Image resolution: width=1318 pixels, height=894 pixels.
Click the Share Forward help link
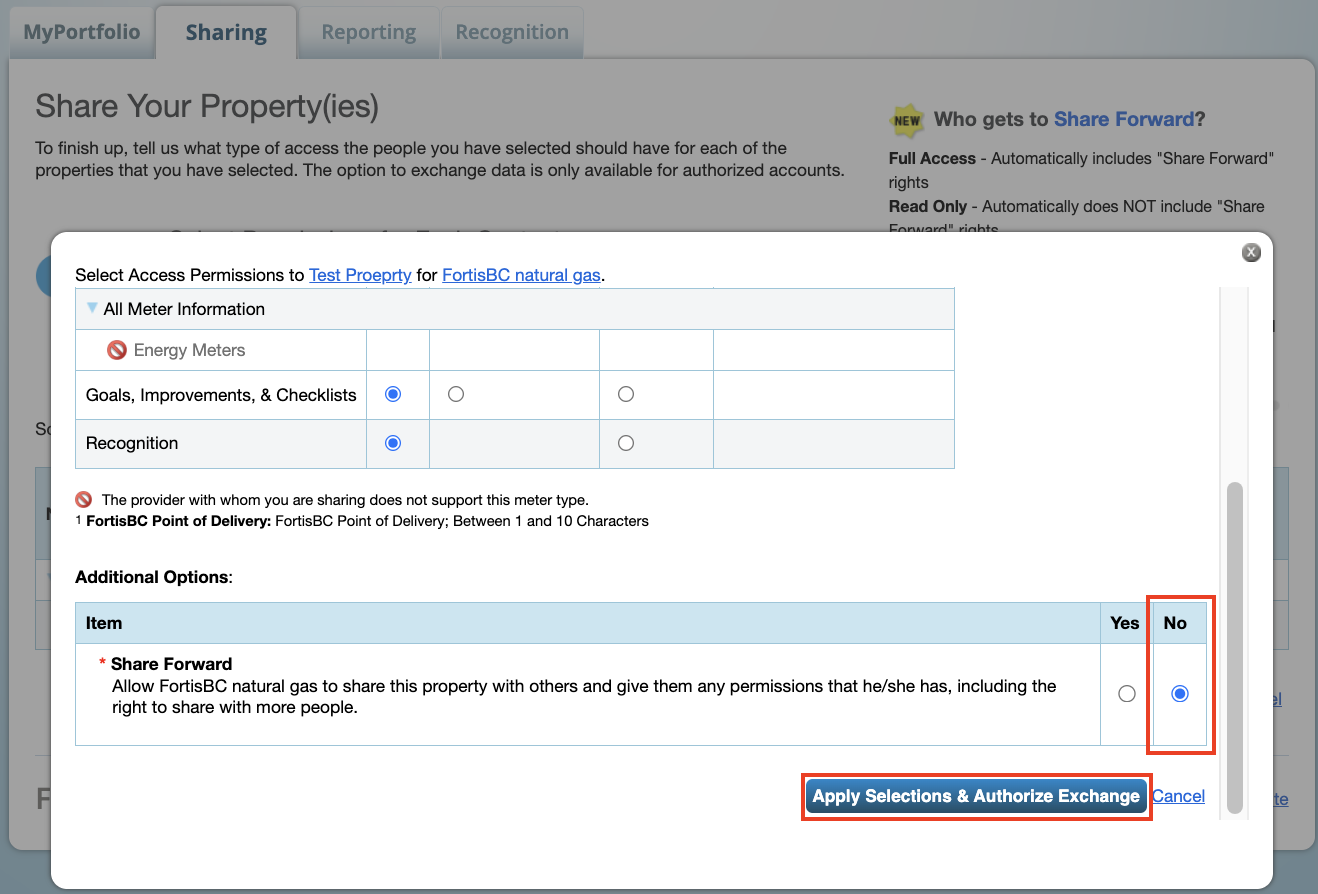point(1123,120)
